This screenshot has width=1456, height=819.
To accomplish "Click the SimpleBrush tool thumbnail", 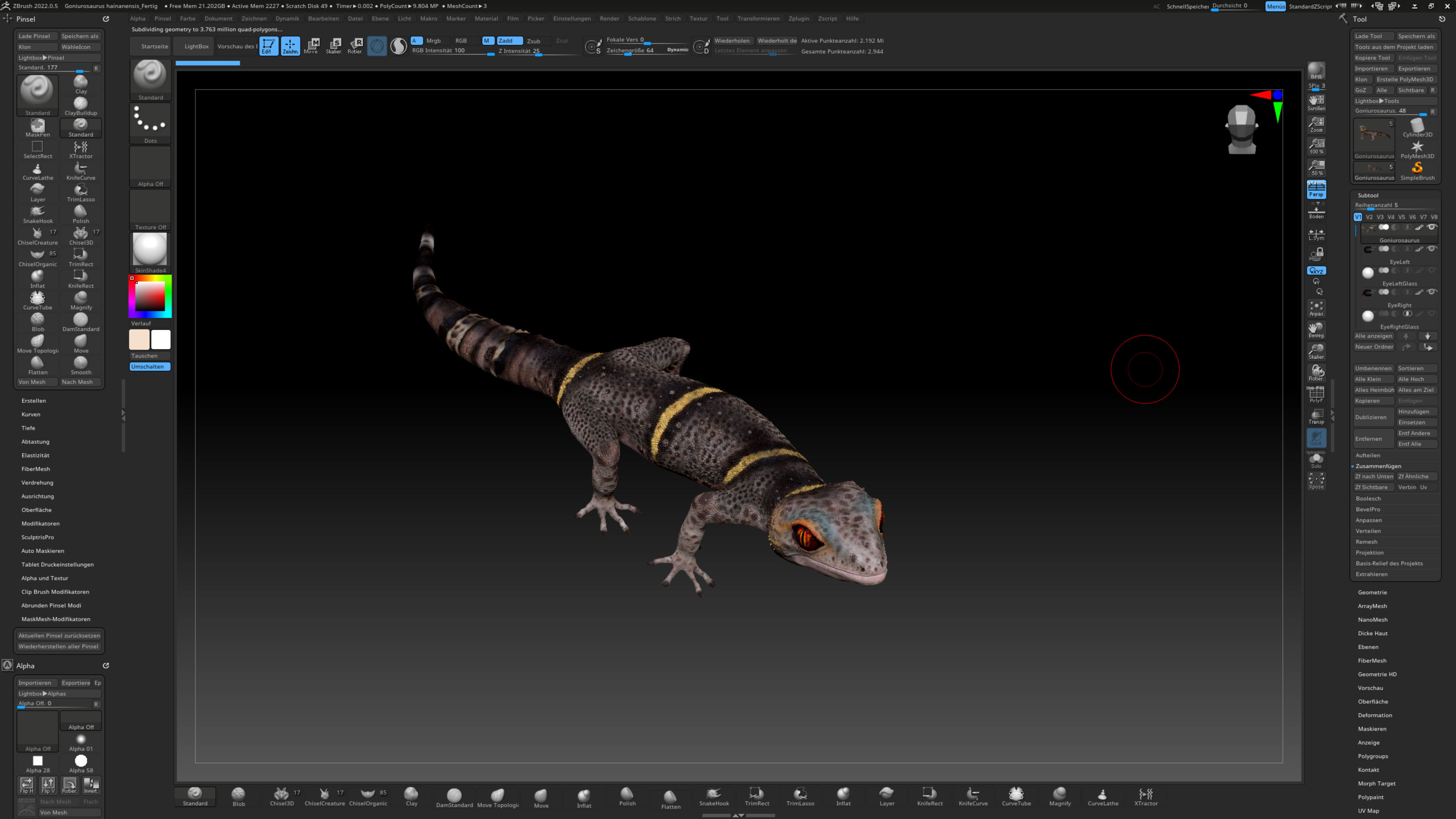I will point(1417,171).
